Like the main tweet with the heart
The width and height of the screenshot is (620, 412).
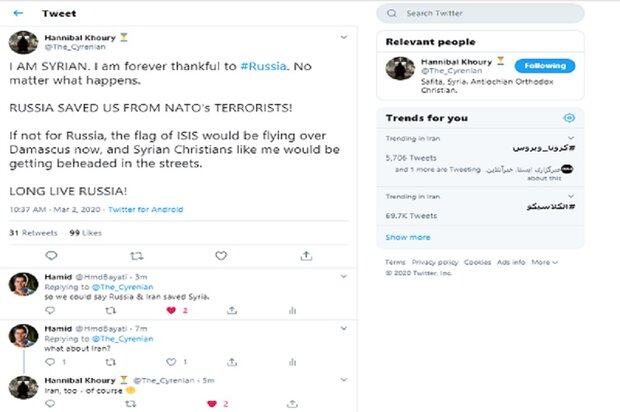tap(222, 256)
